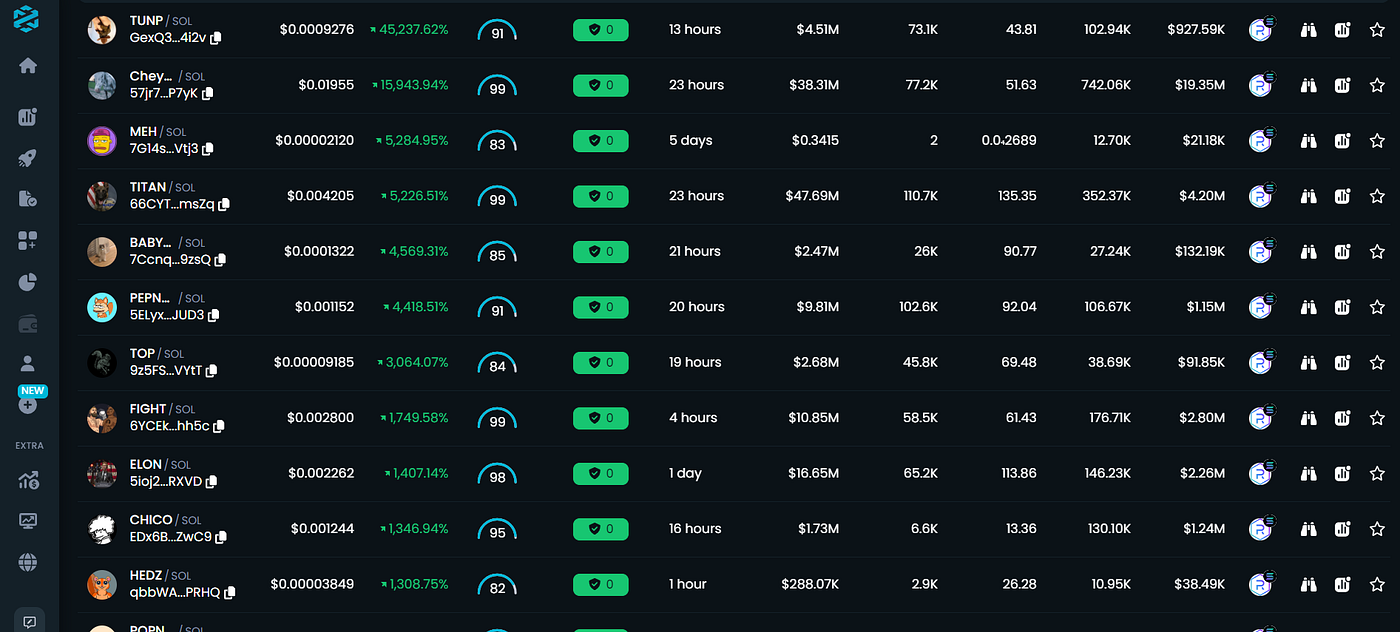Click the binoculars icon in BABY row
This screenshot has width=1400, height=632.
1308,251
